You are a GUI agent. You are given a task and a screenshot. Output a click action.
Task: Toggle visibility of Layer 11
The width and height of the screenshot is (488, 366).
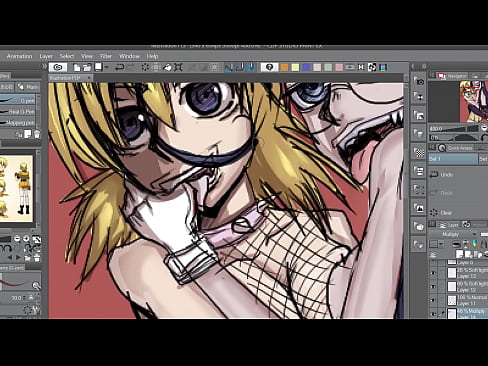[433, 300]
